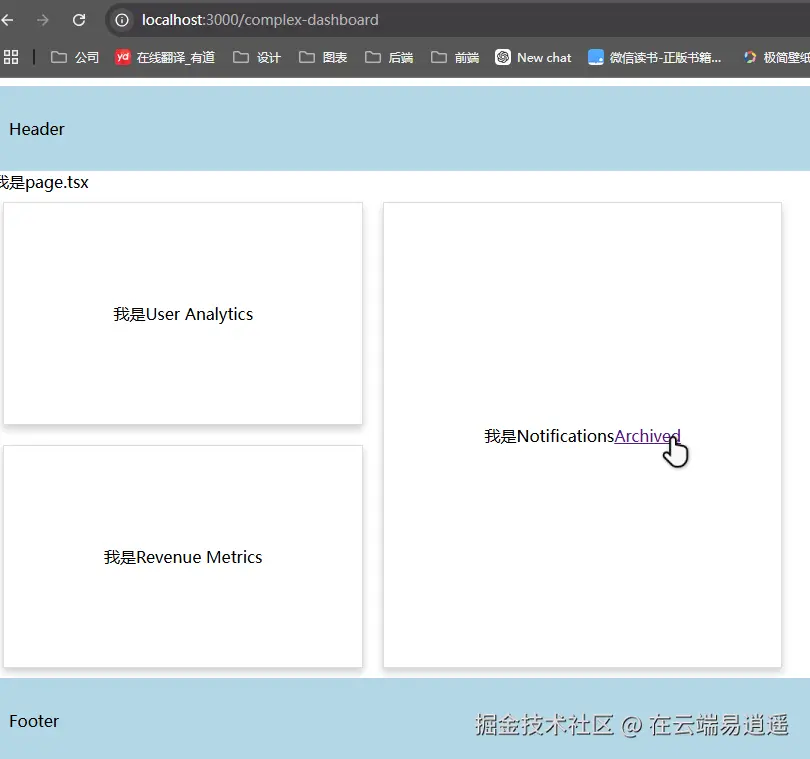Click the 我是User Analytics card text
The width and height of the screenshot is (810, 759).
[183, 314]
